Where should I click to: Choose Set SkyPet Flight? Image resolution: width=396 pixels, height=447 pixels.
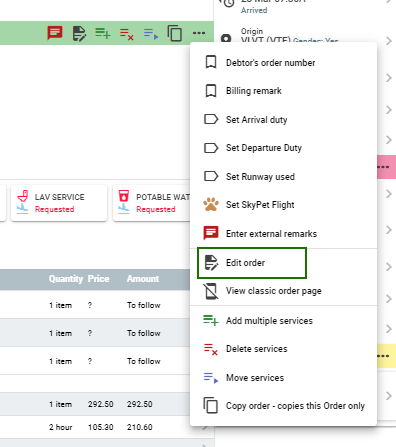click(x=283, y=205)
